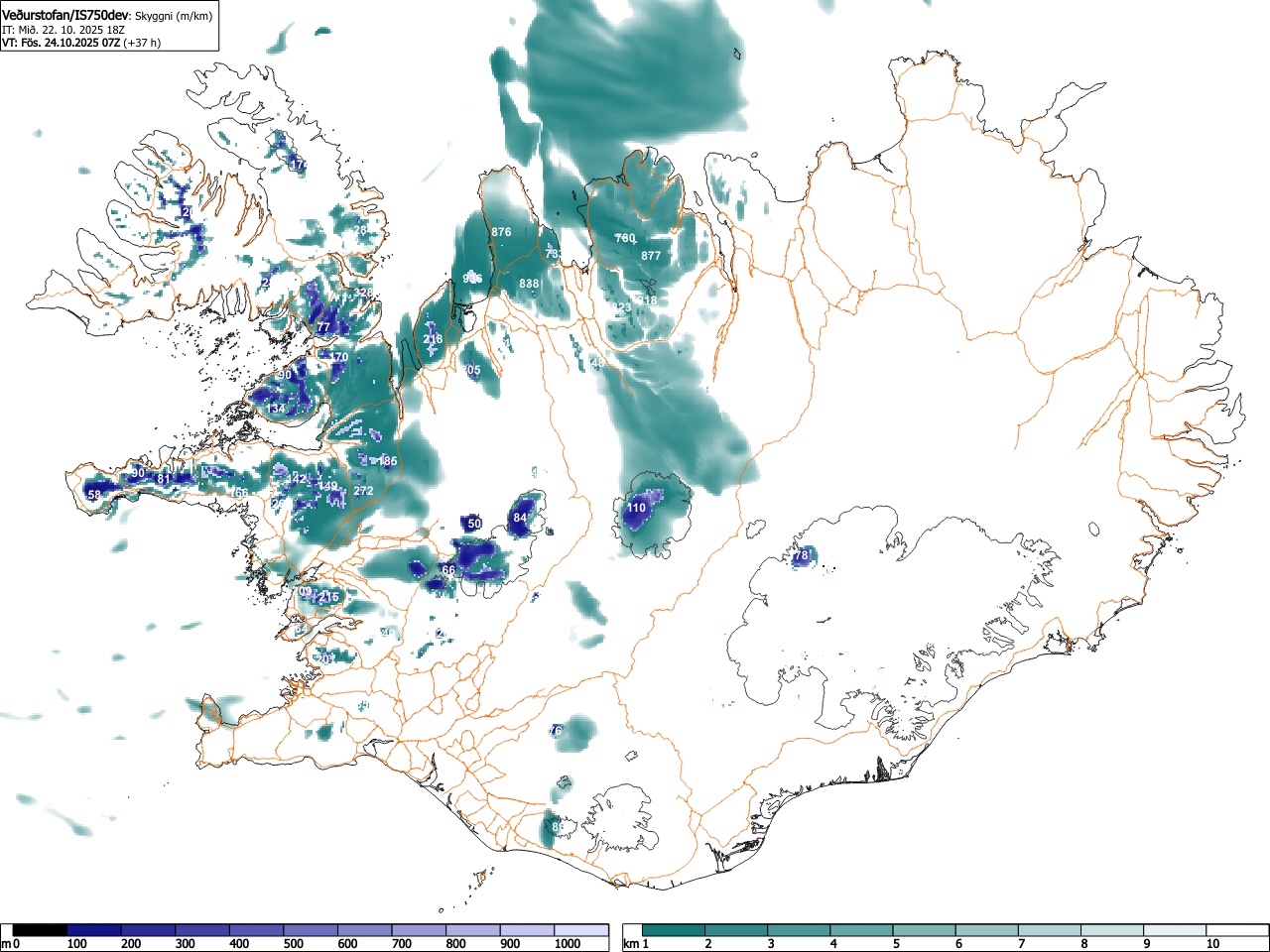Pick the dark navy 100–200 m swatch
1270x952 pixels.
[x=94, y=930]
